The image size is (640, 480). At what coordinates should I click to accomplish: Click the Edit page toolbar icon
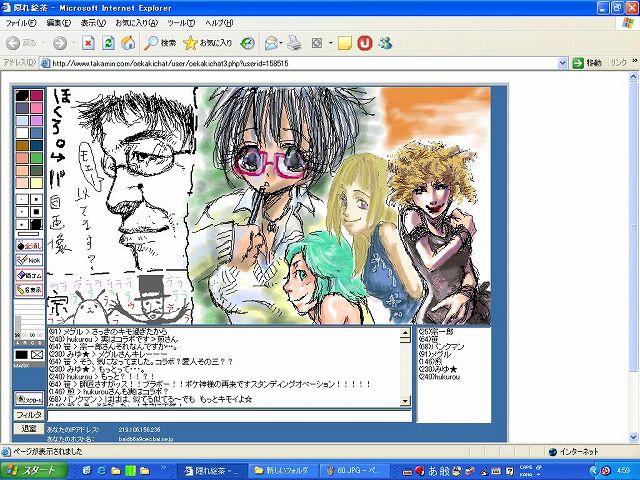pos(317,43)
